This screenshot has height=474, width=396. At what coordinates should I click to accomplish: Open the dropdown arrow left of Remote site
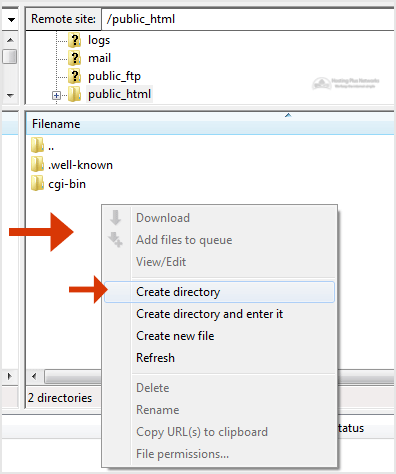11,20
